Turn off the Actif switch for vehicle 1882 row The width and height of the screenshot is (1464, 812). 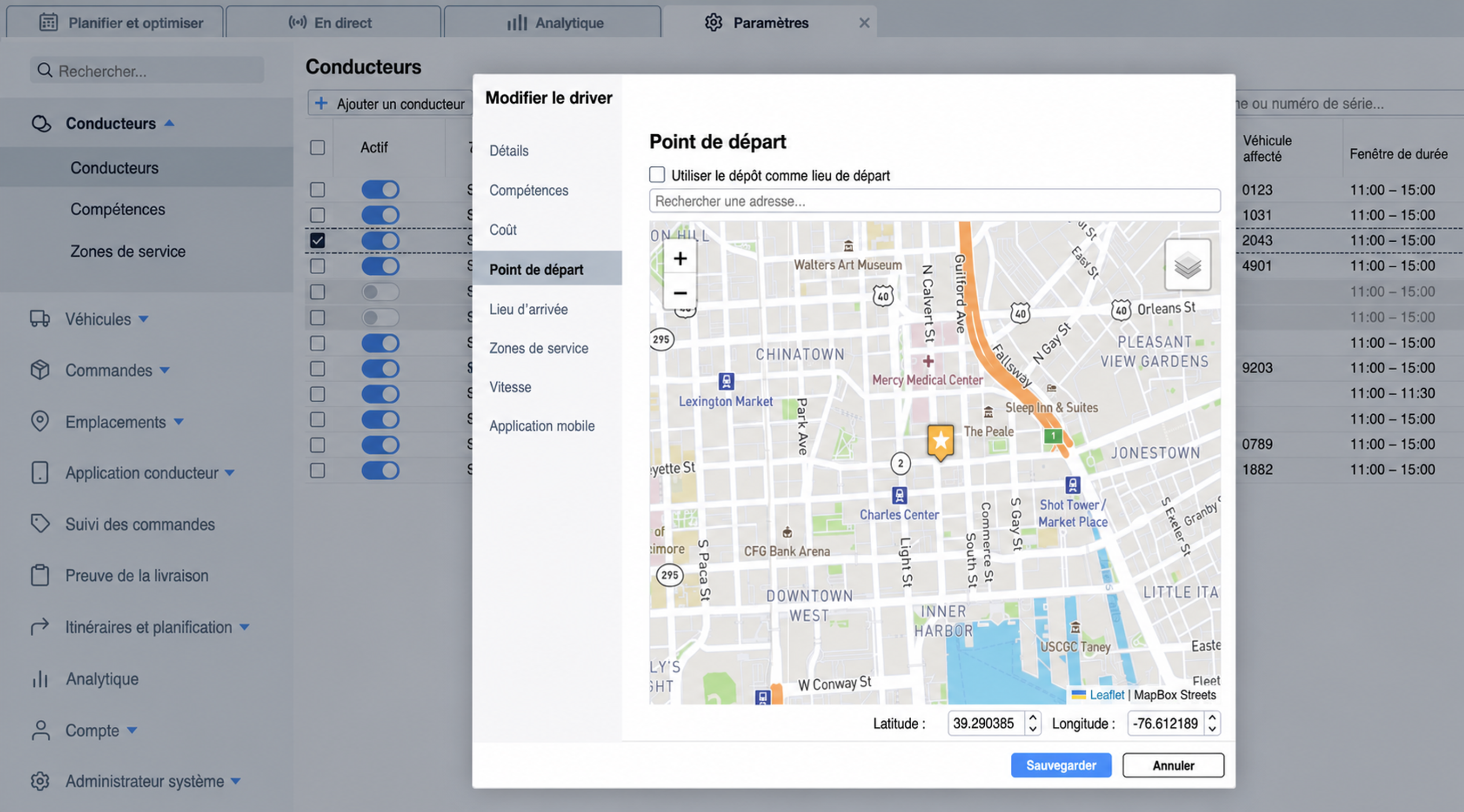380,471
